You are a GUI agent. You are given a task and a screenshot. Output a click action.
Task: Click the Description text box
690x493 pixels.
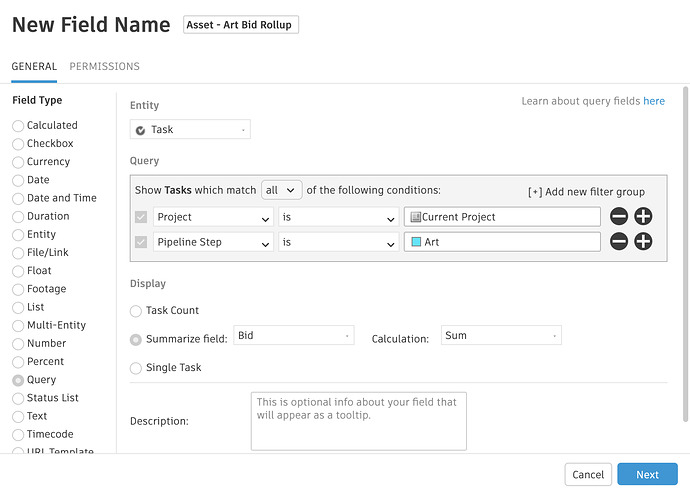click(x=358, y=421)
